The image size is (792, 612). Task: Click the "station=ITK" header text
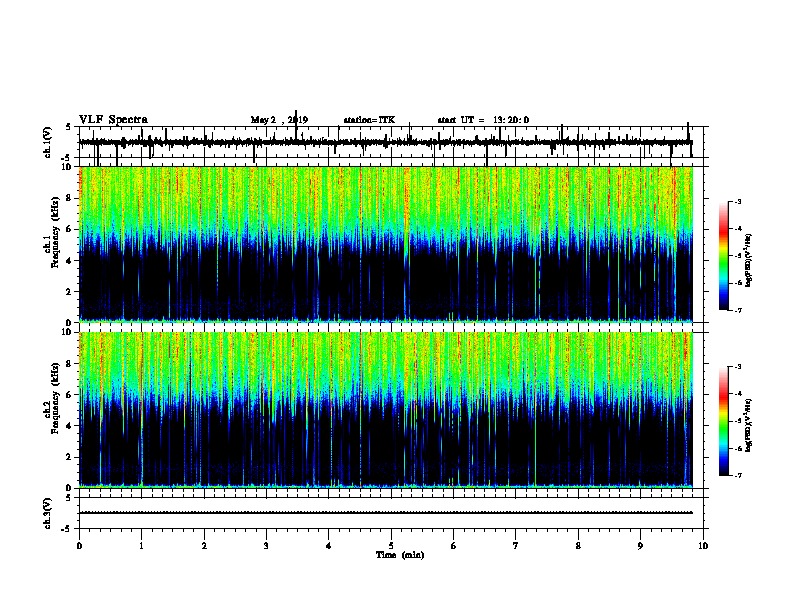[x=369, y=120]
